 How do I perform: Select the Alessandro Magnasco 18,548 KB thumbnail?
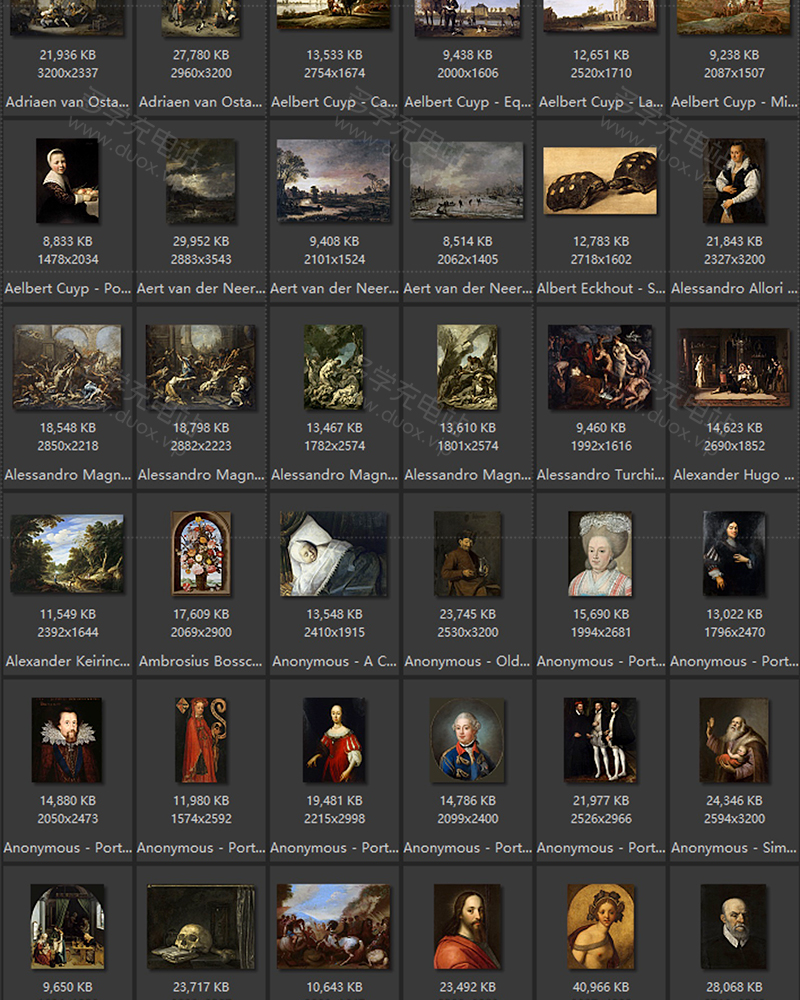pos(67,367)
